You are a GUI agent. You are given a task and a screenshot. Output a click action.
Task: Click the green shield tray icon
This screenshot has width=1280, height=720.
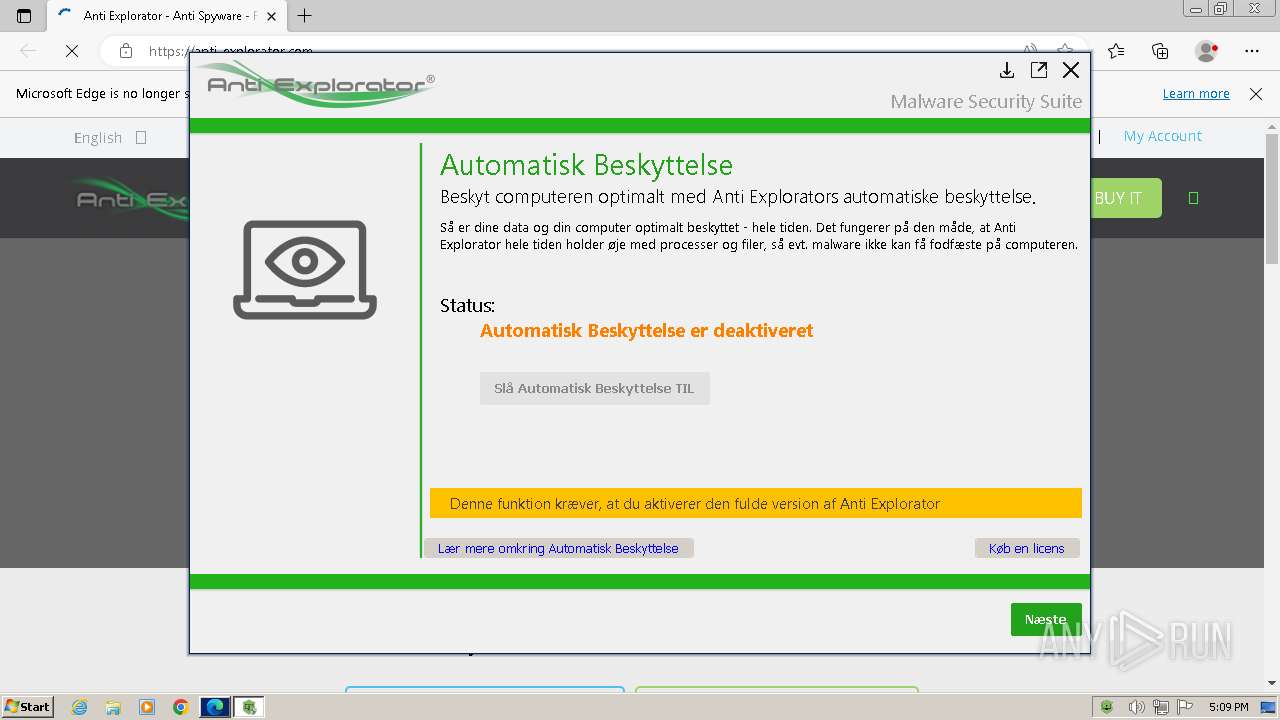click(x=1107, y=707)
